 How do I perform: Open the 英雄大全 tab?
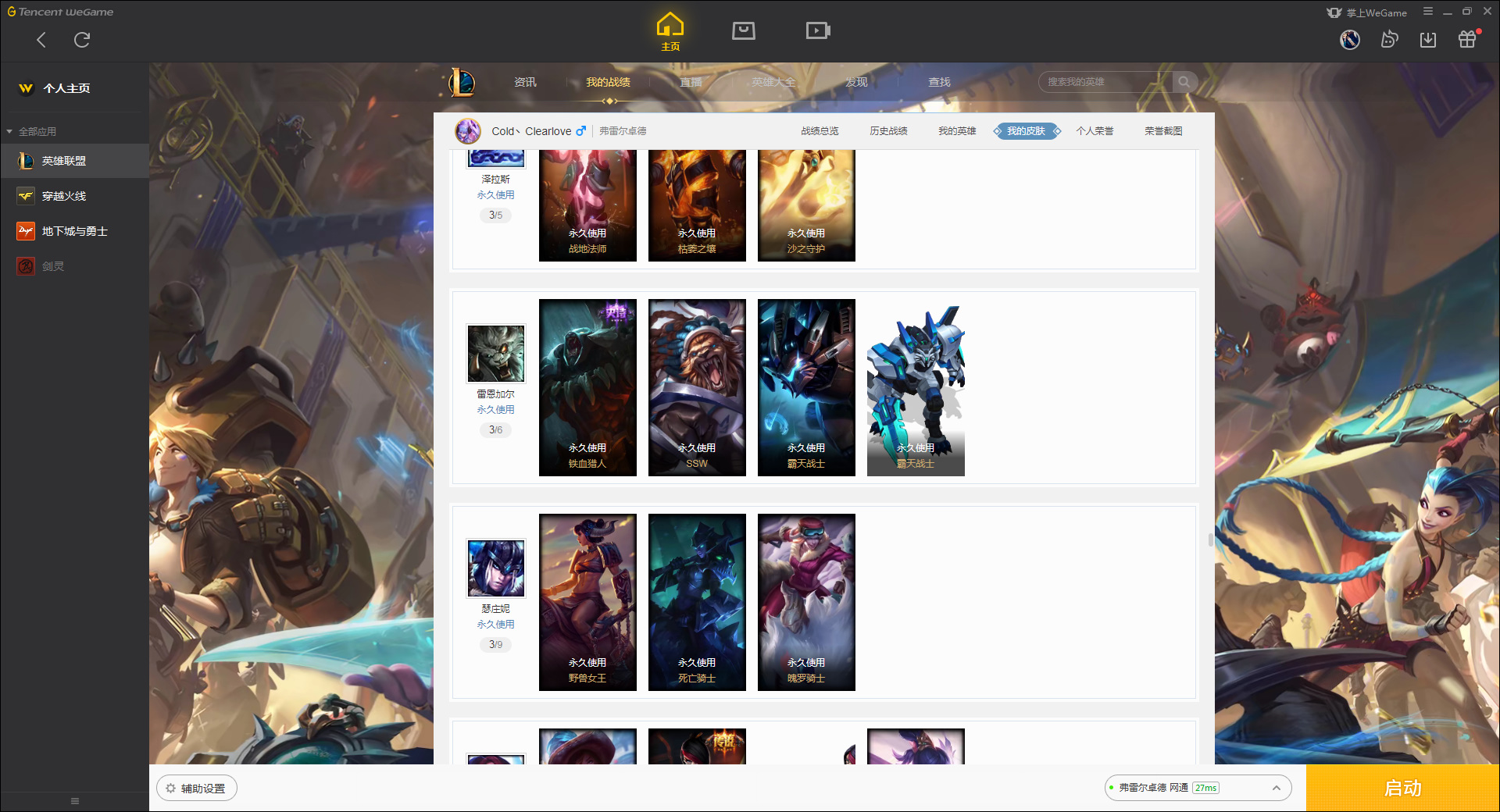[x=773, y=82]
